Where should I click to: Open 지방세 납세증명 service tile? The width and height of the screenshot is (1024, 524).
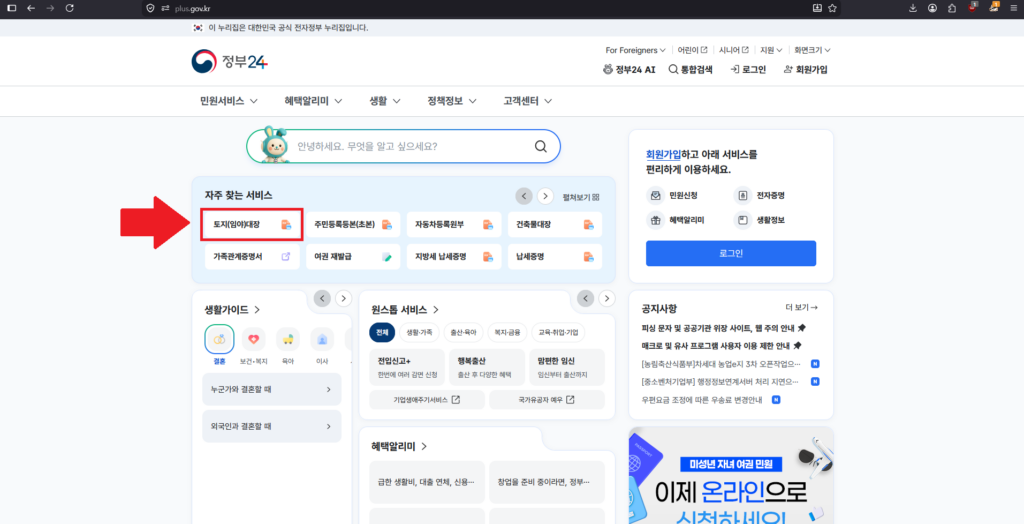pyautogui.click(x=454, y=257)
